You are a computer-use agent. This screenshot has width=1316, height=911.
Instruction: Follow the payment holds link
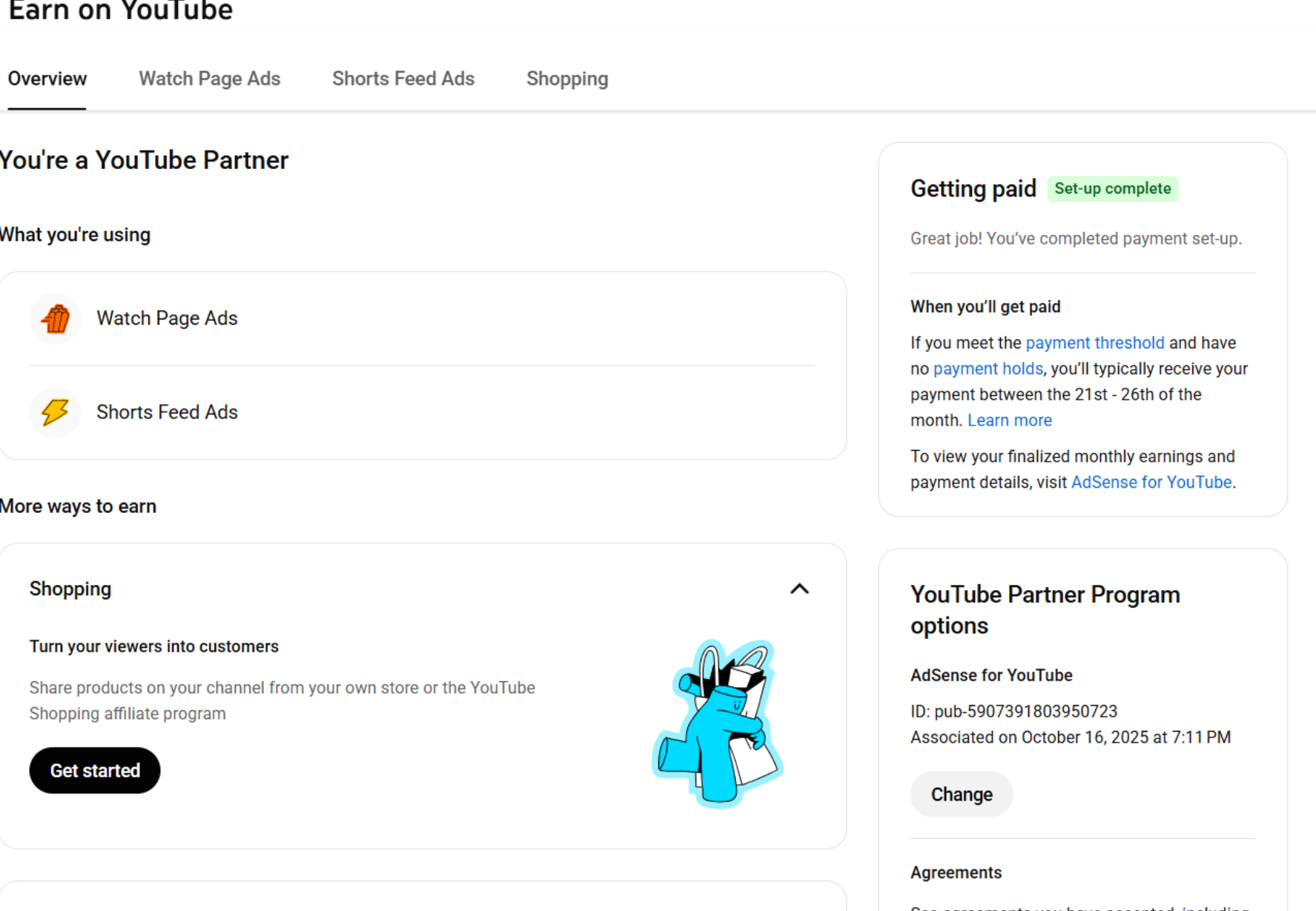click(x=988, y=369)
